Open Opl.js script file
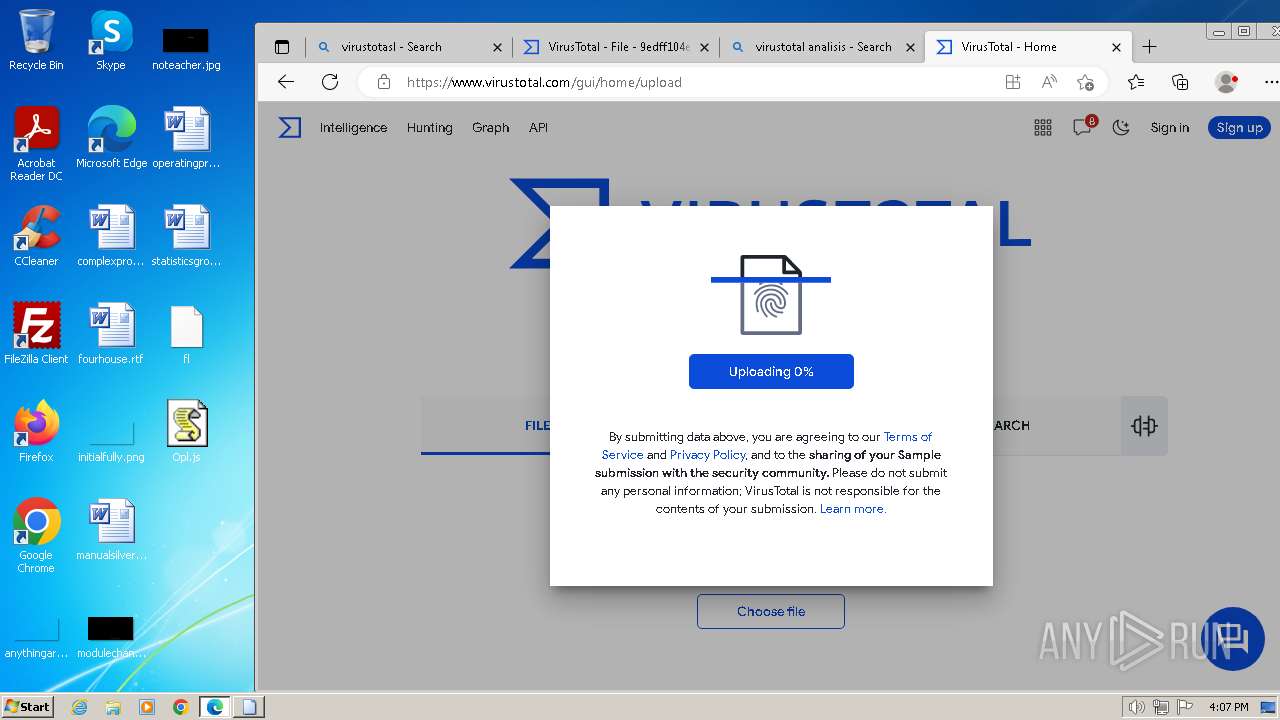Viewport: 1280px width, 720px height. pos(186,432)
